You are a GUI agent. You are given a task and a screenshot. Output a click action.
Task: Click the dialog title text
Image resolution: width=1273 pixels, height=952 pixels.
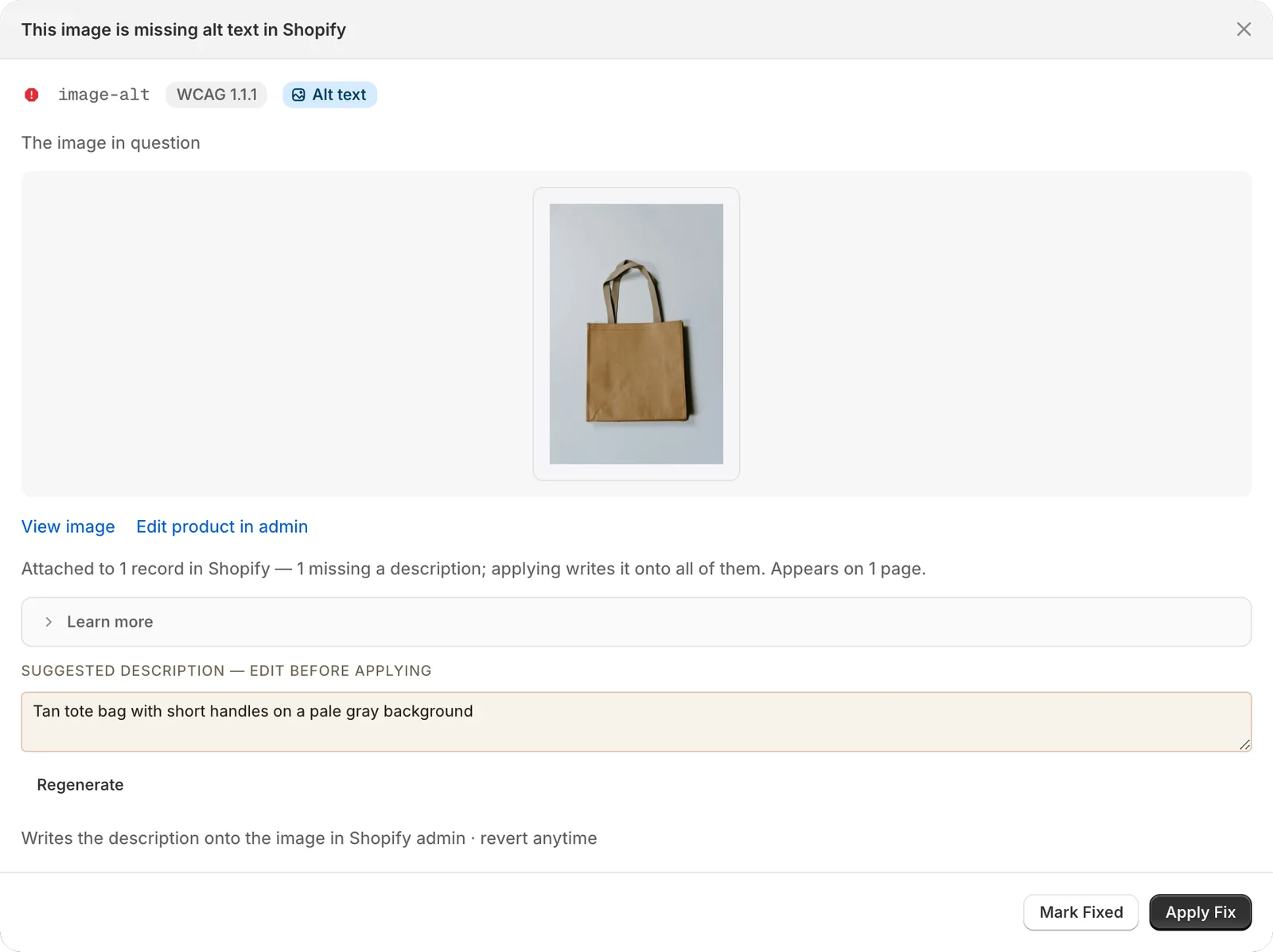(x=184, y=29)
